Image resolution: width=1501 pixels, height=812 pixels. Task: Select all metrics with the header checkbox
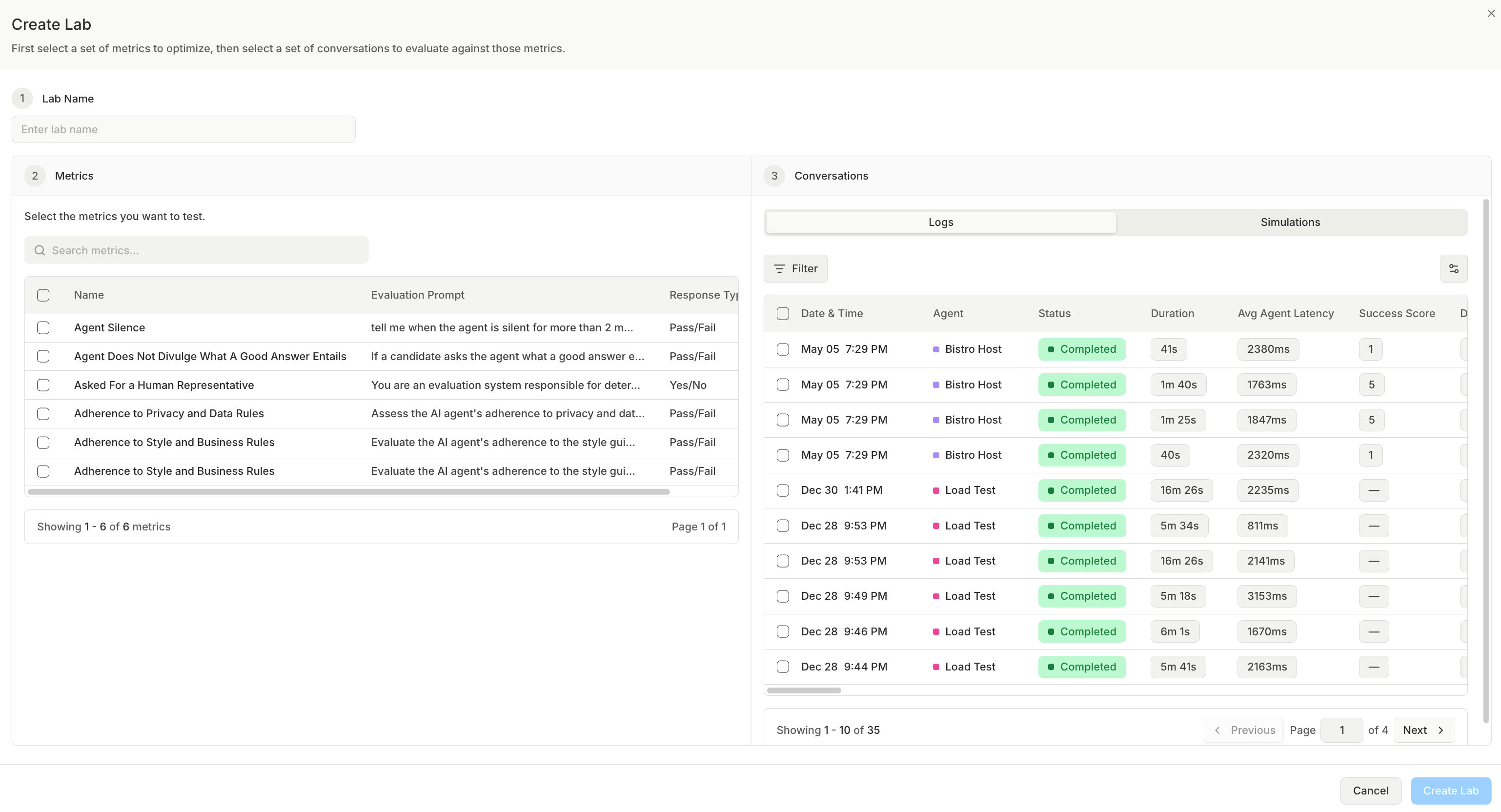pyautogui.click(x=43, y=295)
